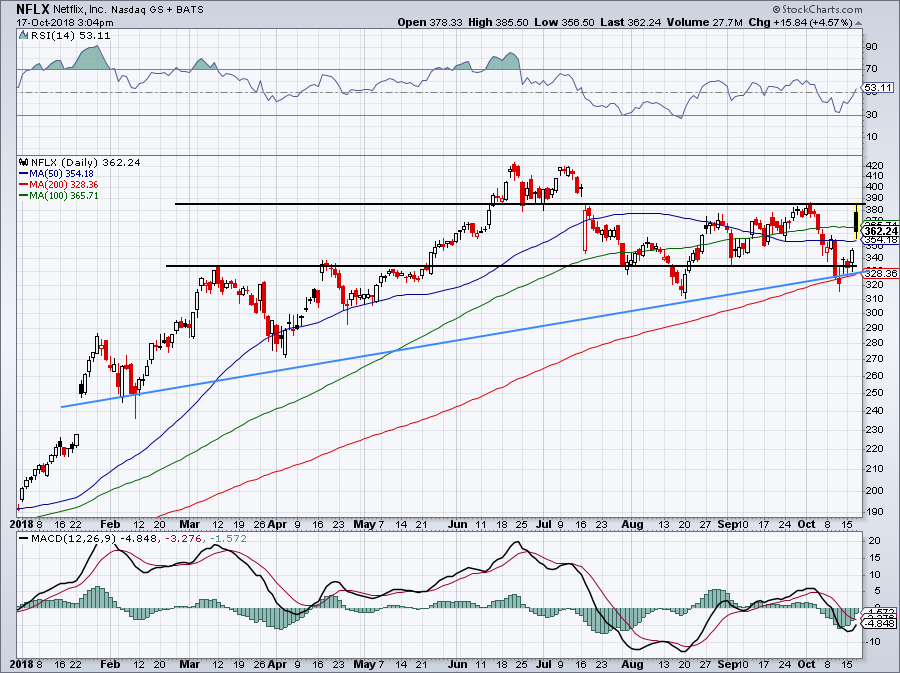Click the green MA(100) legend line marker
The width and height of the screenshot is (900, 673).
pyautogui.click(x=24, y=196)
